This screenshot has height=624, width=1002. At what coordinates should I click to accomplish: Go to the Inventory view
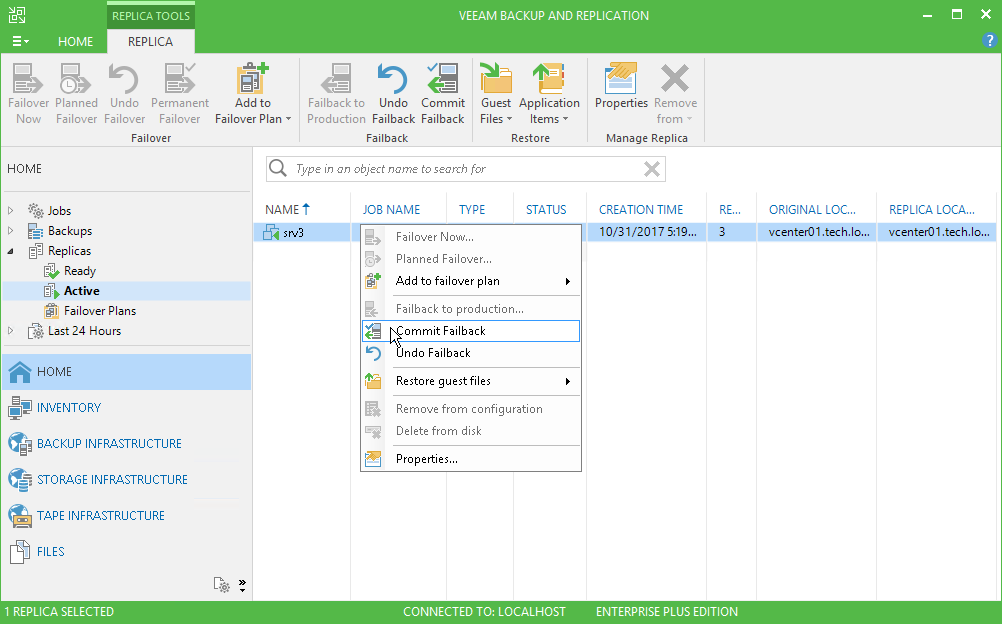point(68,408)
